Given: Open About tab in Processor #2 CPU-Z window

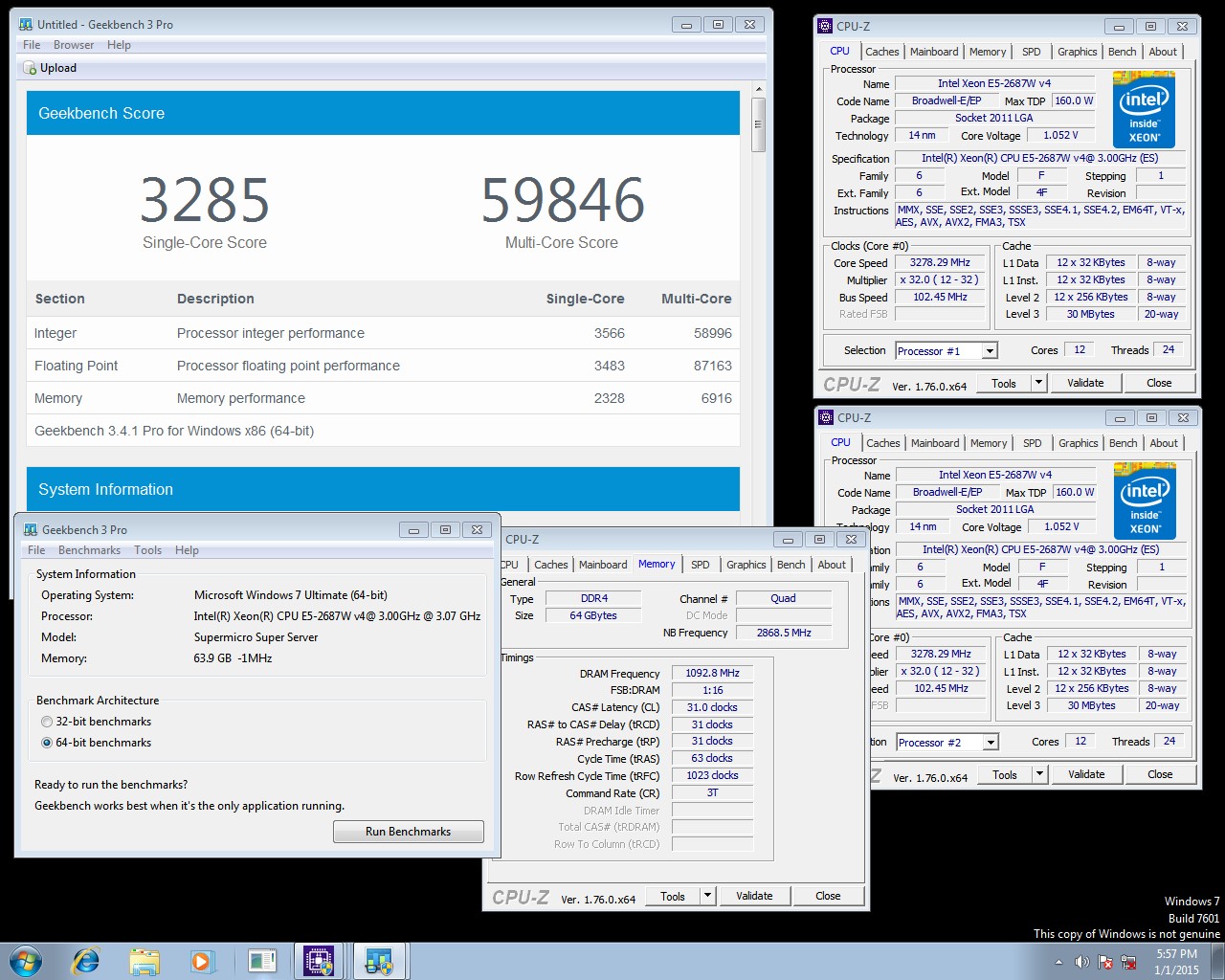Looking at the screenshot, I should 1164,443.
